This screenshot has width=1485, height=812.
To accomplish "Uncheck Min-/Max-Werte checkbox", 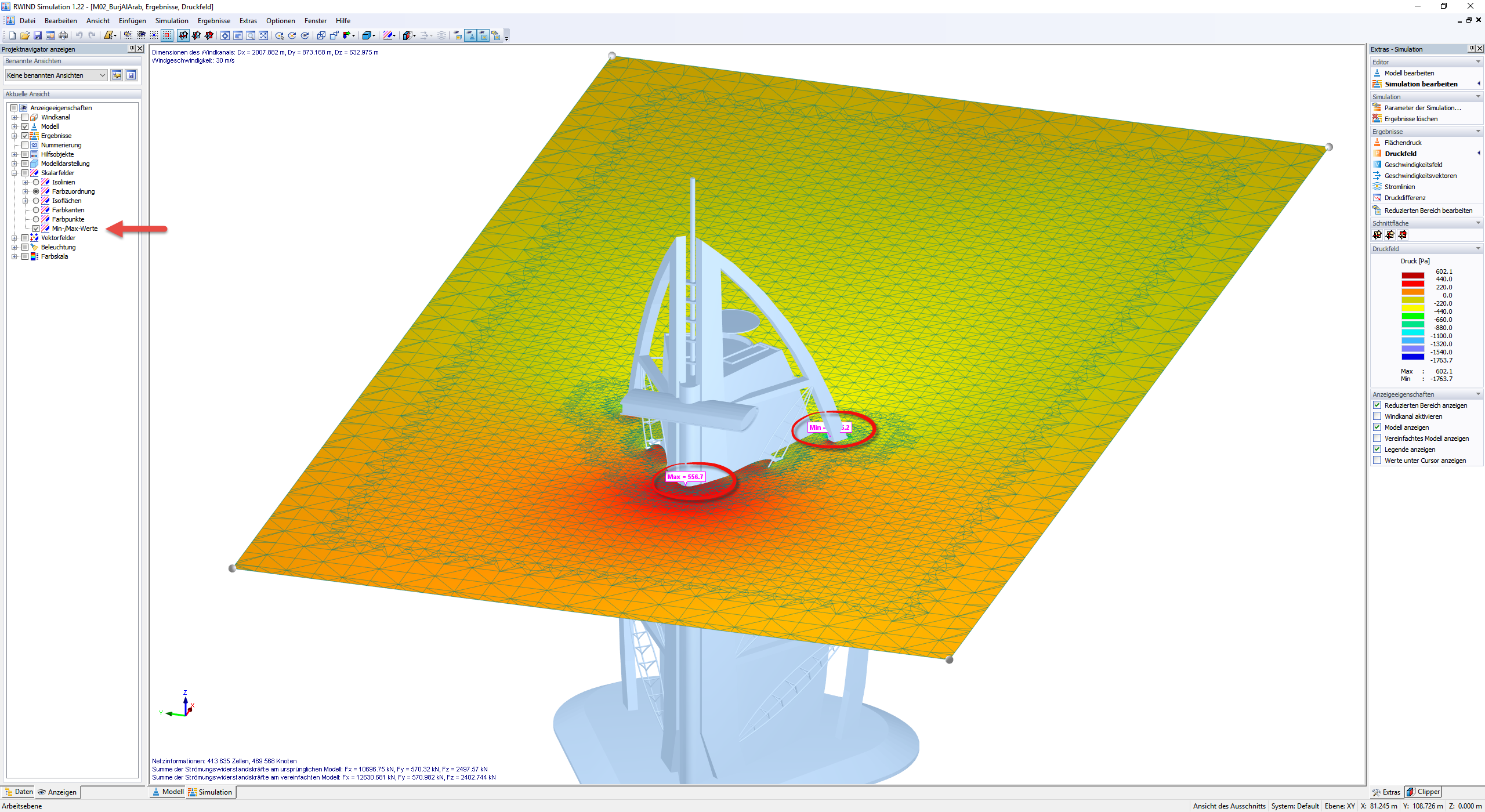I will click(36, 229).
